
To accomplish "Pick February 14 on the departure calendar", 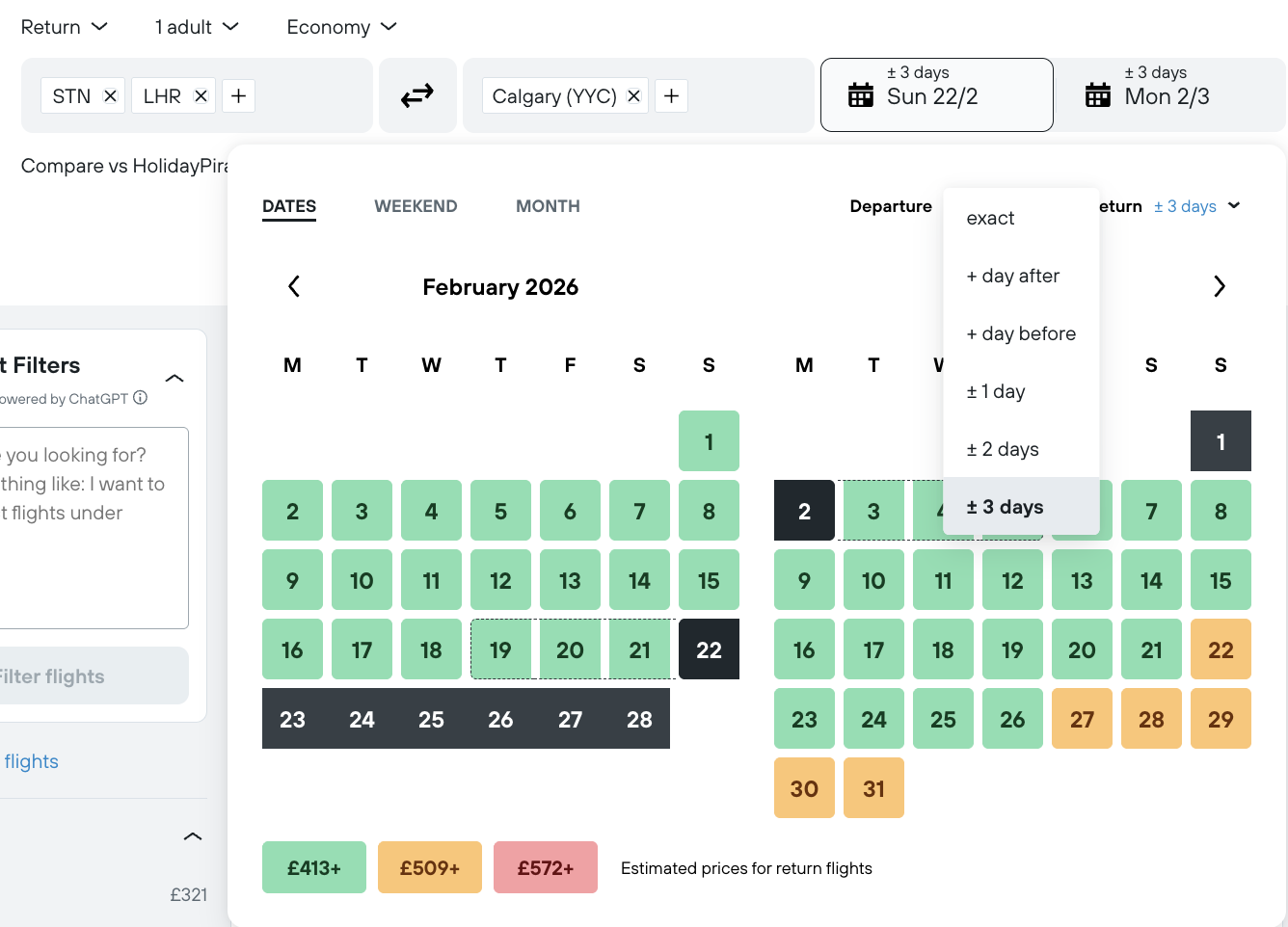I will pyautogui.click(x=639, y=580).
